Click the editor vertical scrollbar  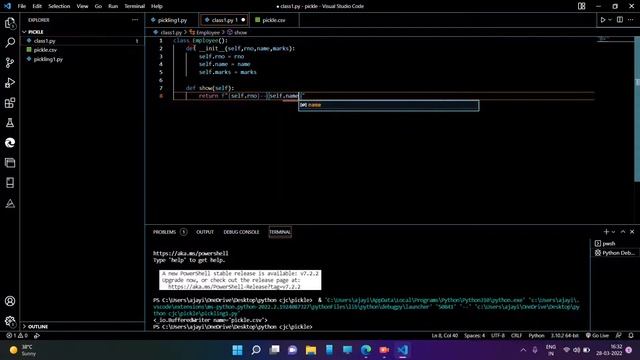click(637, 109)
